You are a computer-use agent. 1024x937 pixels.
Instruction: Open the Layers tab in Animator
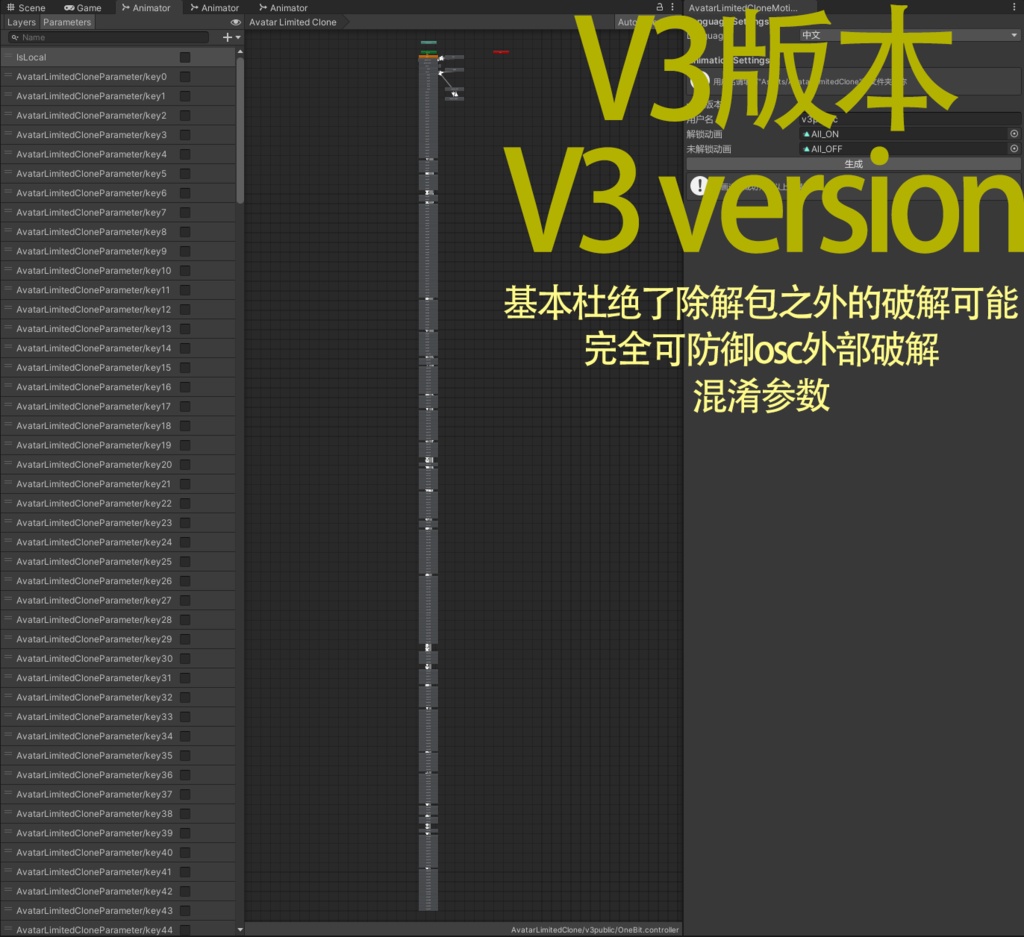(21, 22)
